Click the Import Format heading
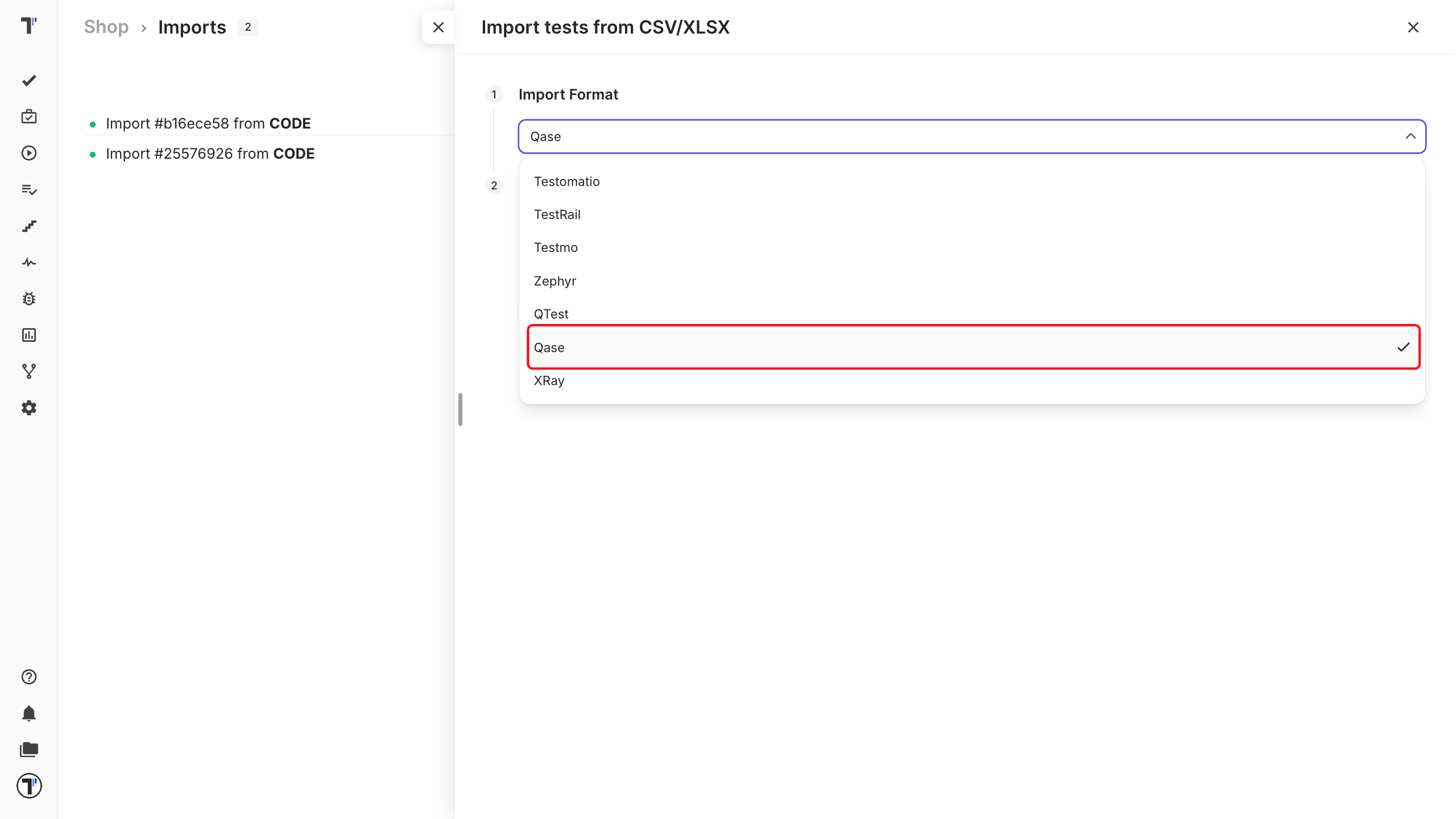The image size is (1456, 819). click(568, 94)
